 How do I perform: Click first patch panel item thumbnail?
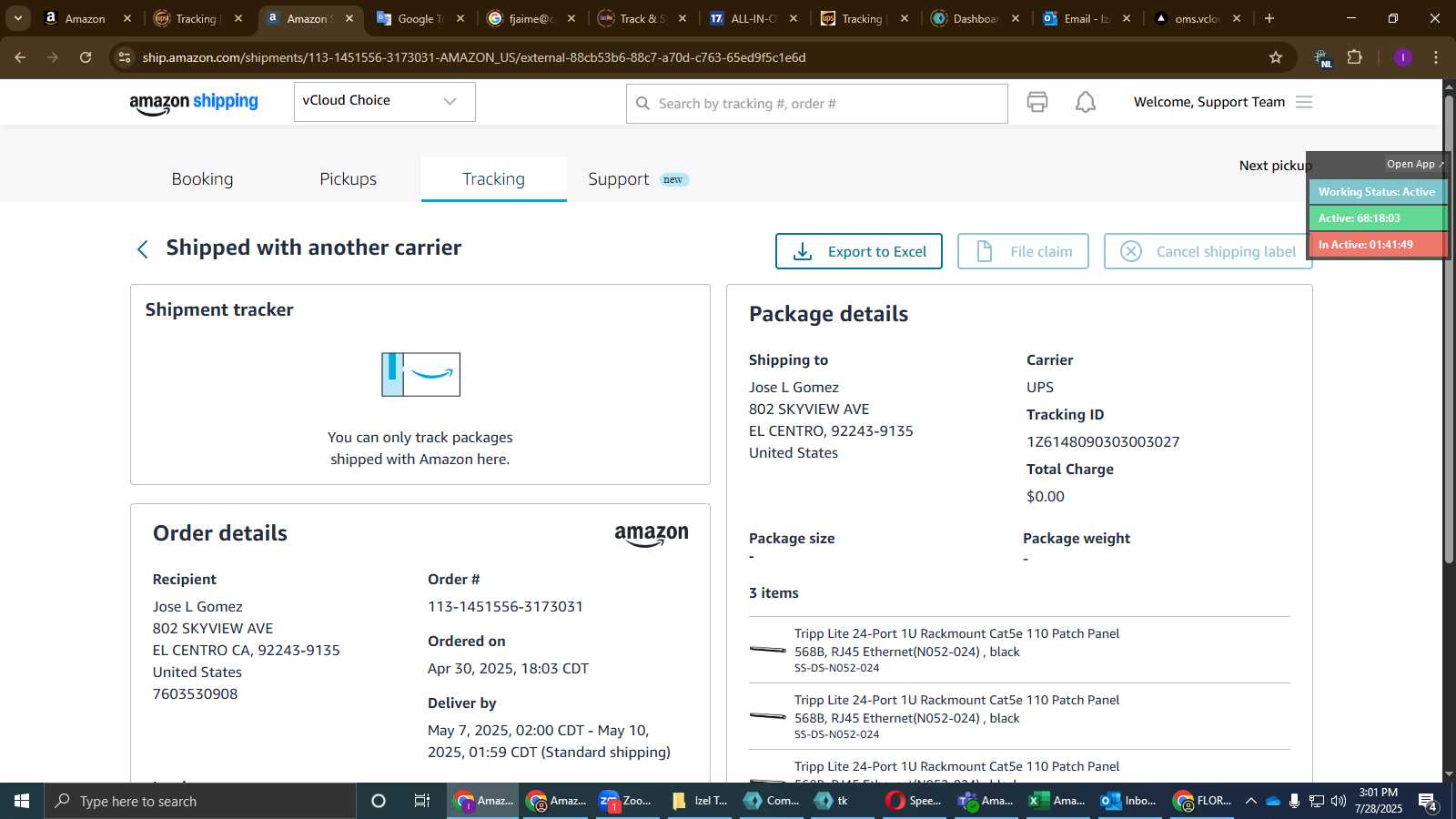(x=768, y=650)
